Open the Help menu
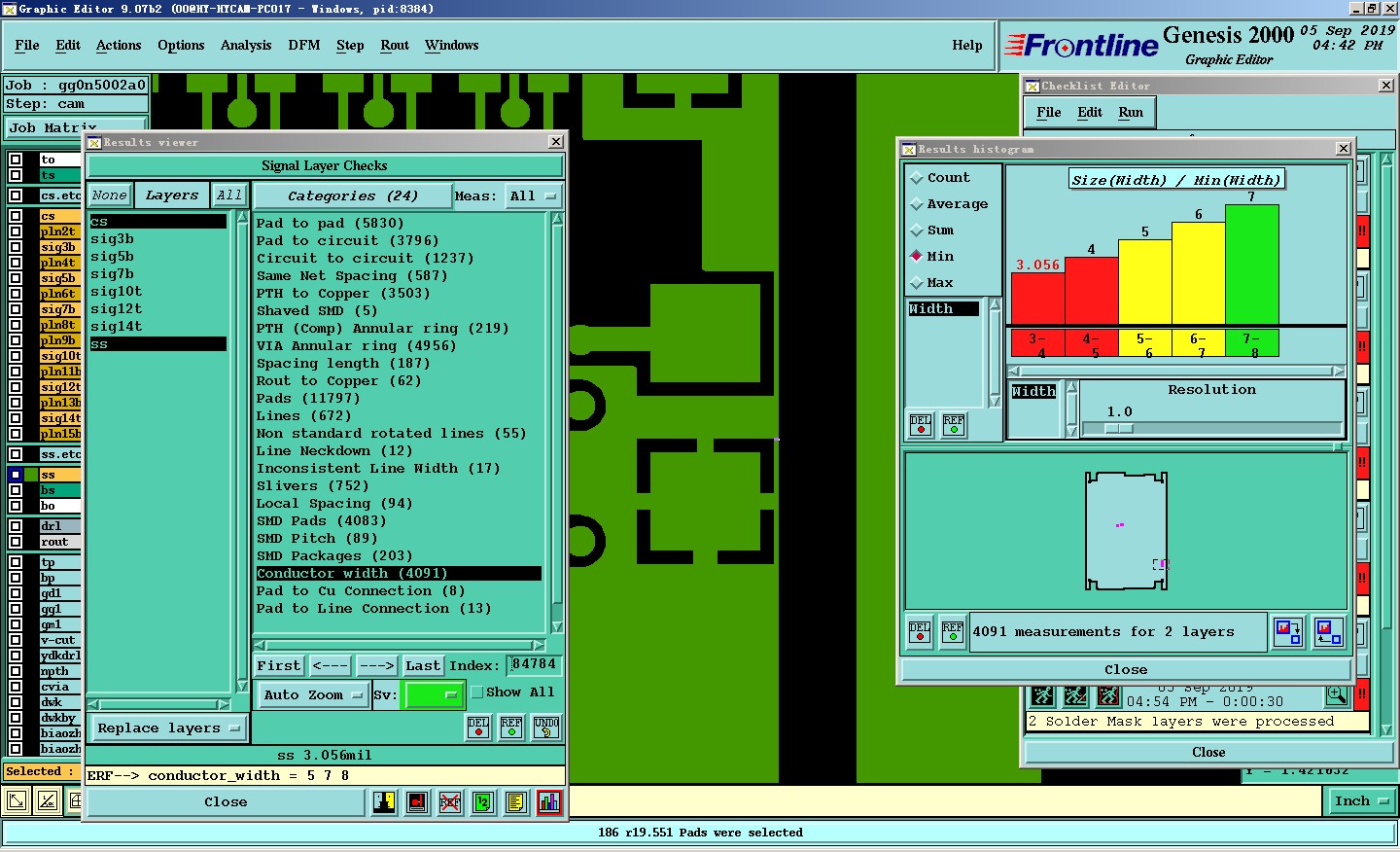This screenshot has width=1400, height=852. point(967,45)
